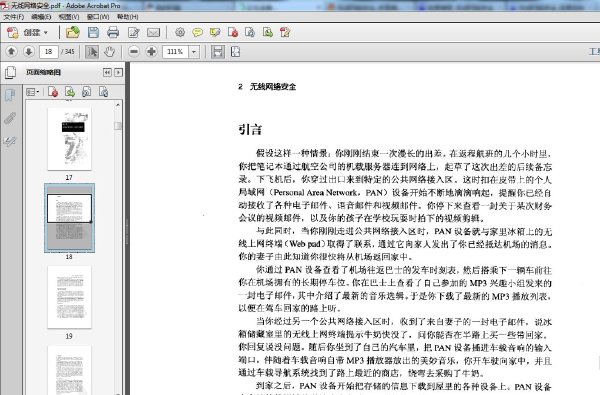Send file by email envelope icon
Screen dimensions: 600x395
[153, 33]
